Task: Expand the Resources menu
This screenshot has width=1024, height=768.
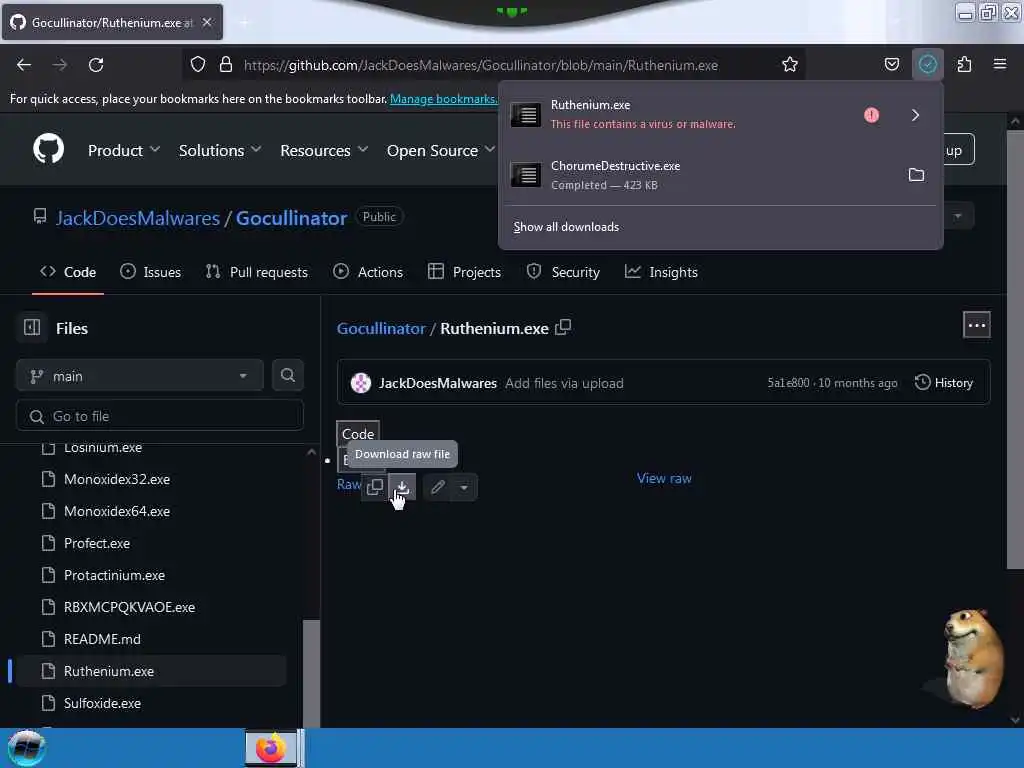Action: click(x=324, y=150)
